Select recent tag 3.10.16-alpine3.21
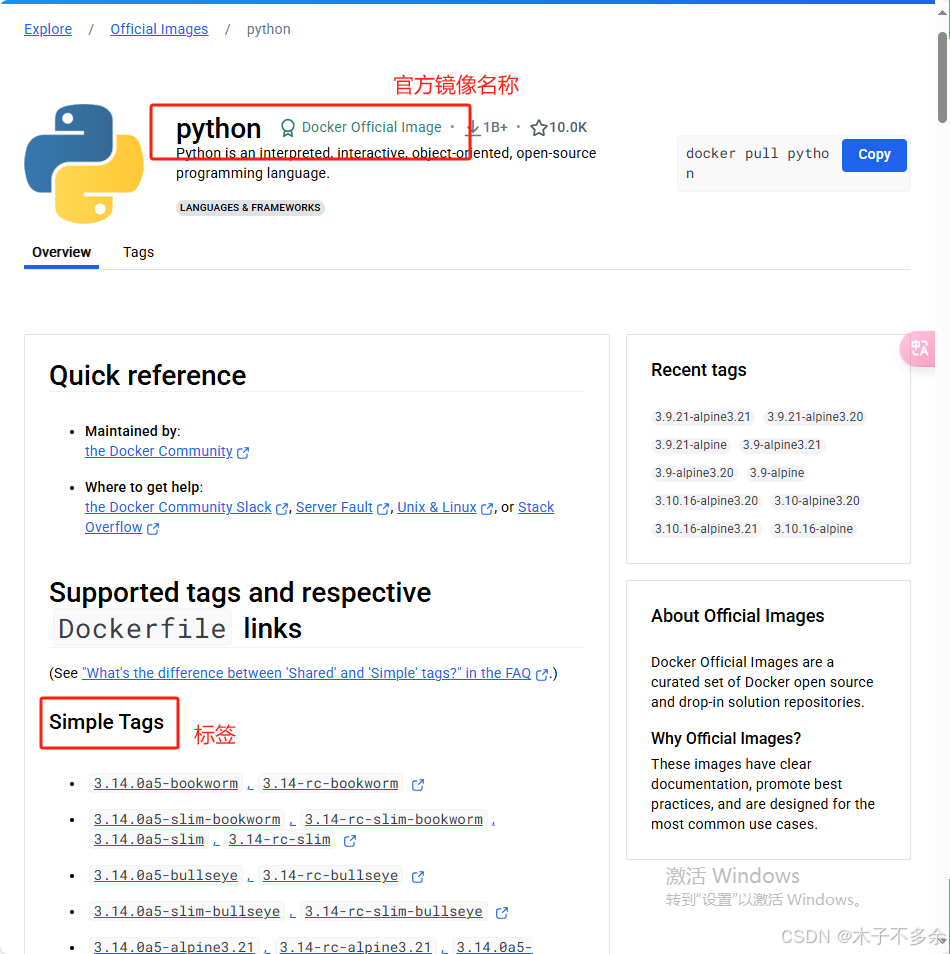950x954 pixels. point(707,529)
